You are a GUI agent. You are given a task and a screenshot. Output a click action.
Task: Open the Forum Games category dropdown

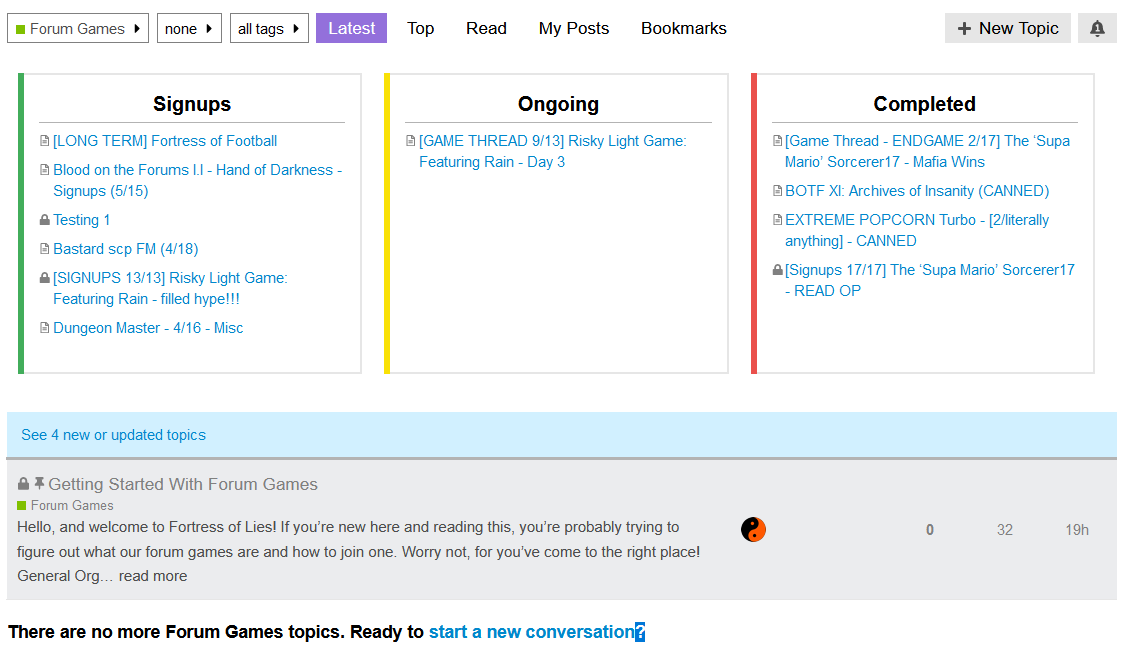pyautogui.click(x=78, y=29)
